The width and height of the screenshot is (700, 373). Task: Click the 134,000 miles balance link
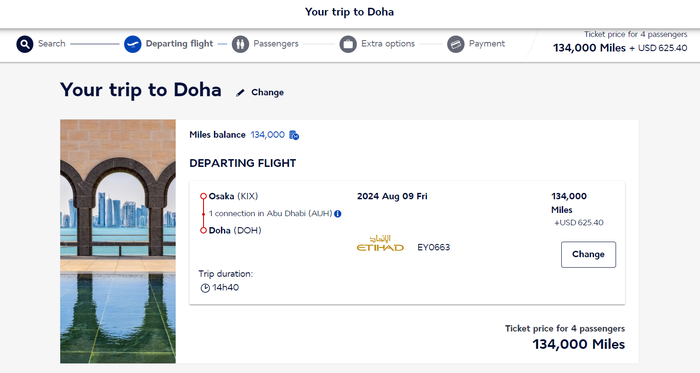click(267, 135)
